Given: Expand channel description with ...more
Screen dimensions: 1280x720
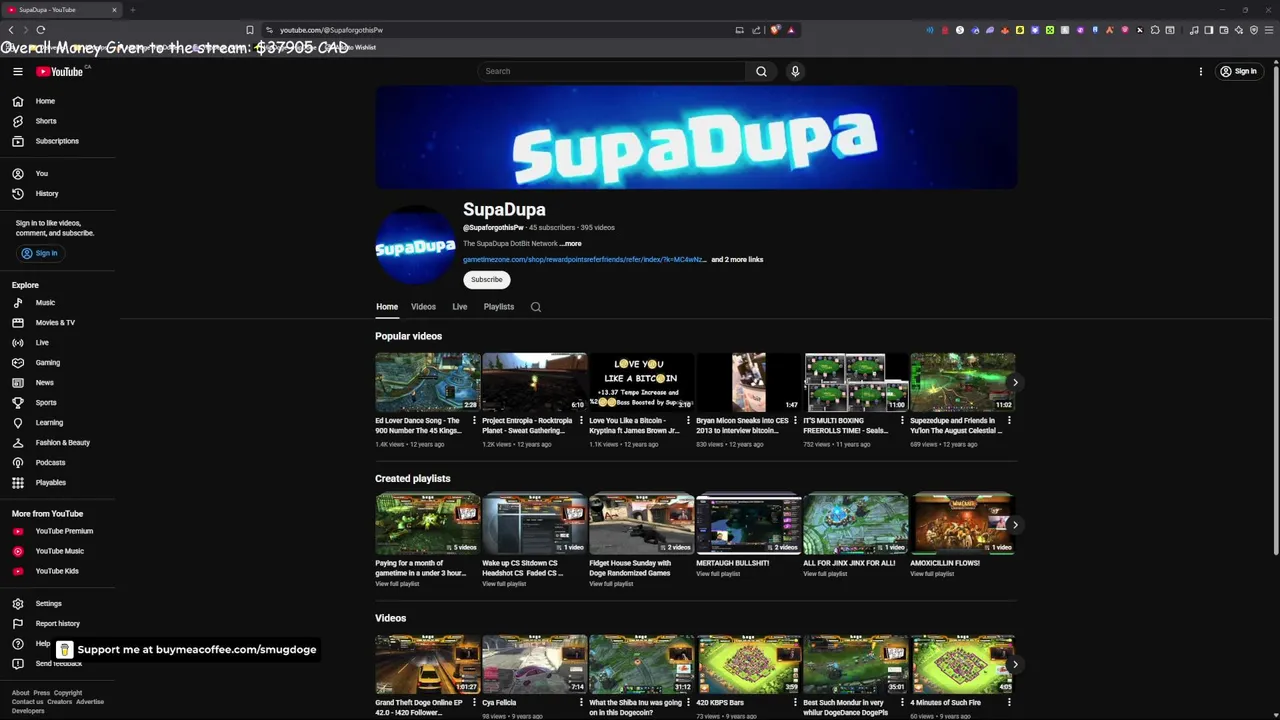Looking at the screenshot, I should 571,243.
